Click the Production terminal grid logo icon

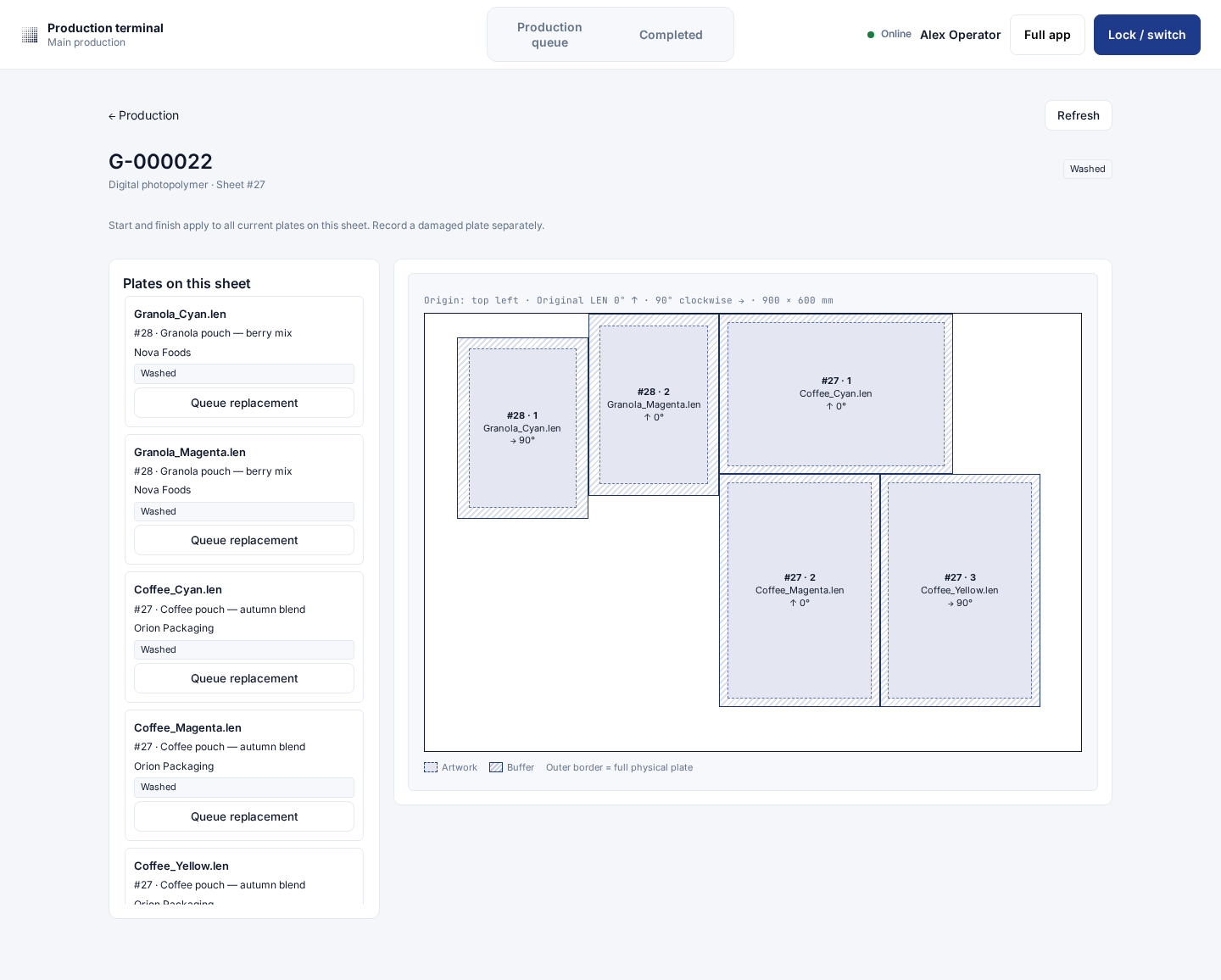(30, 35)
